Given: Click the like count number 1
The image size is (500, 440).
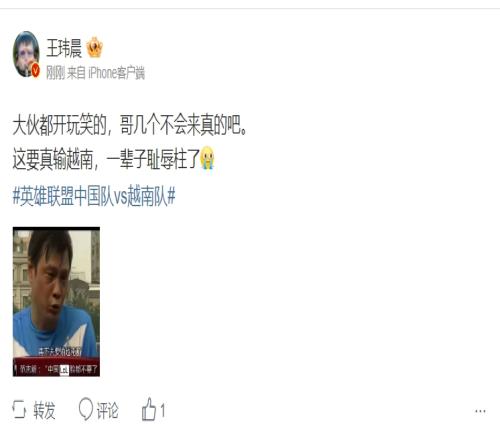Looking at the screenshot, I should point(162,410).
